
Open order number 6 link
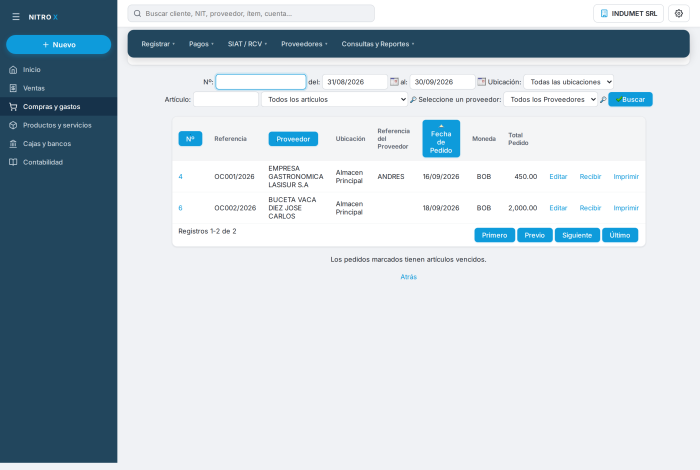tap(180, 208)
